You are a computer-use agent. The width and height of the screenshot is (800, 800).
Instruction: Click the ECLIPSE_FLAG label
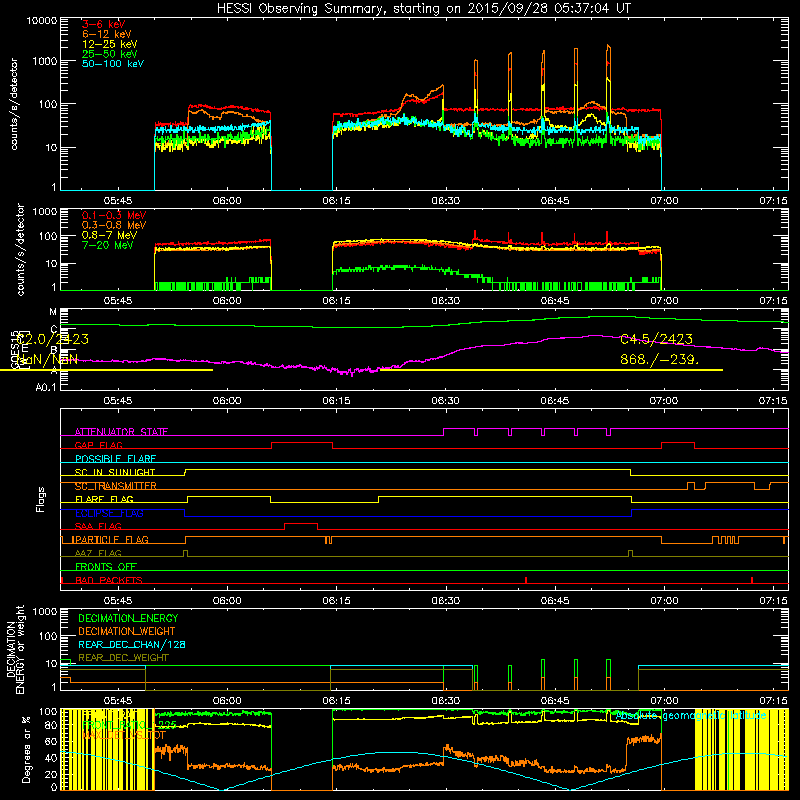pyautogui.click(x=109, y=513)
